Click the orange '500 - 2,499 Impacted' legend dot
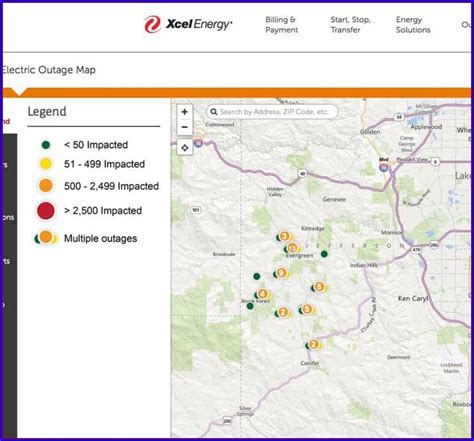The height and width of the screenshot is (441, 474). coord(46,185)
